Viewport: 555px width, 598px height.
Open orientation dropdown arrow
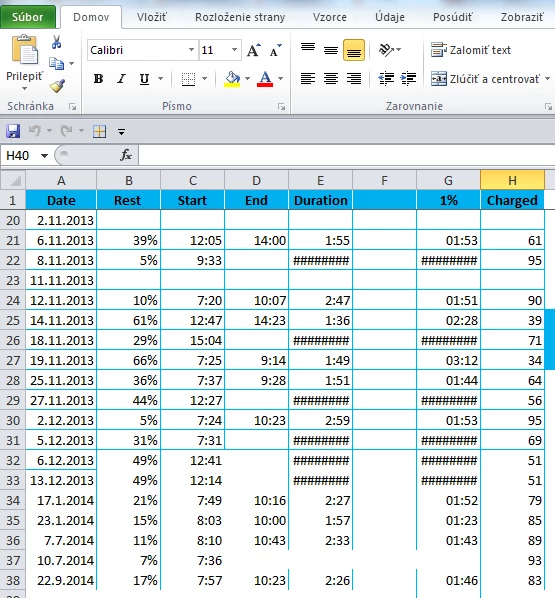[x=399, y=50]
